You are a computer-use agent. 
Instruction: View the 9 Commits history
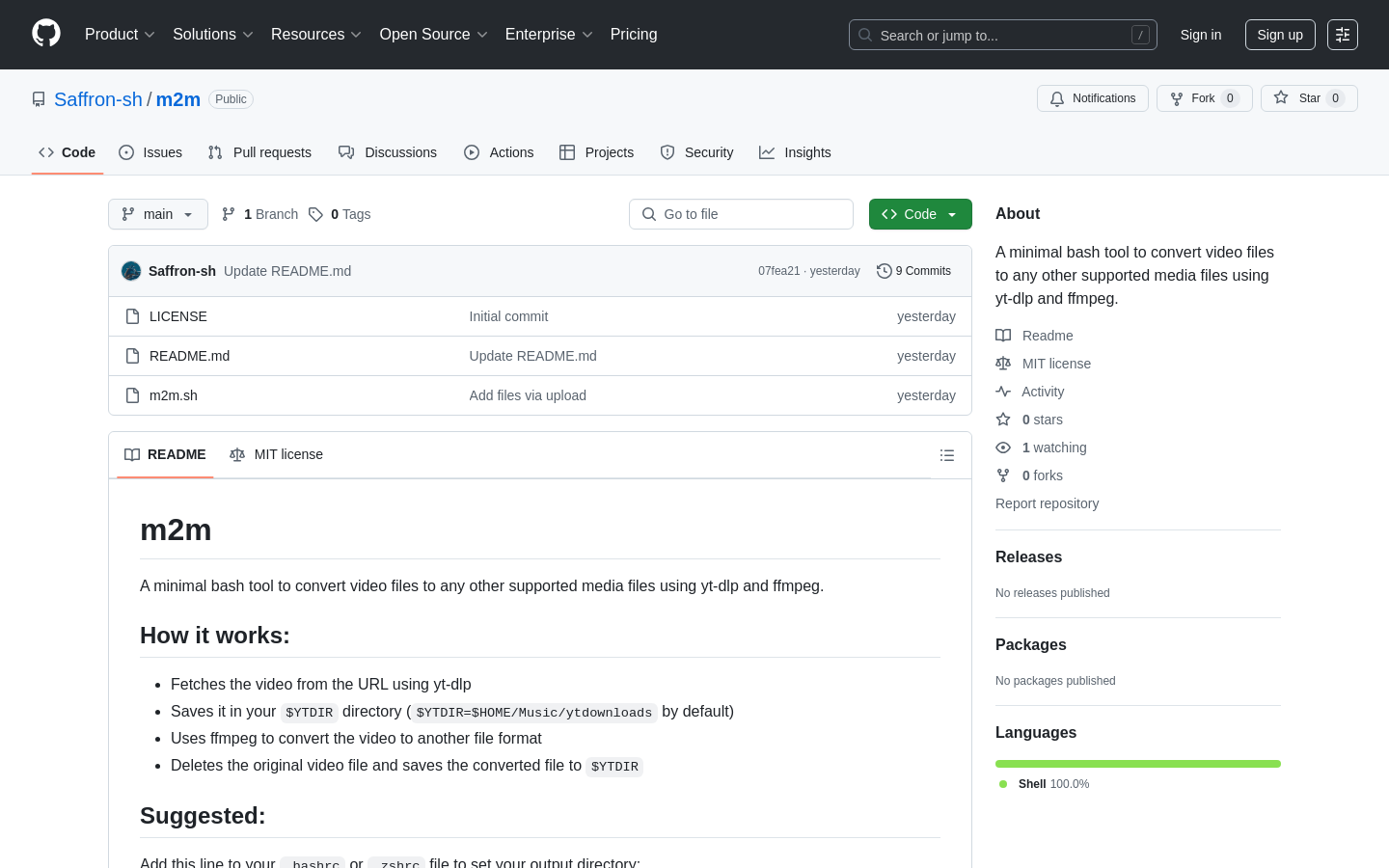(913, 271)
